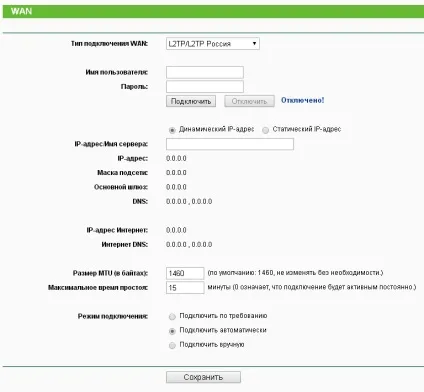Click the server IP-address/name input field
This screenshot has width=424, height=392.
pyautogui.click(x=230, y=144)
